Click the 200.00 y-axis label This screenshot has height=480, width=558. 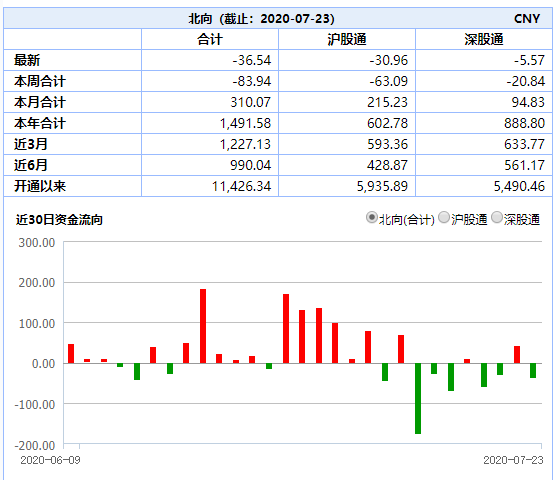(x=37, y=283)
